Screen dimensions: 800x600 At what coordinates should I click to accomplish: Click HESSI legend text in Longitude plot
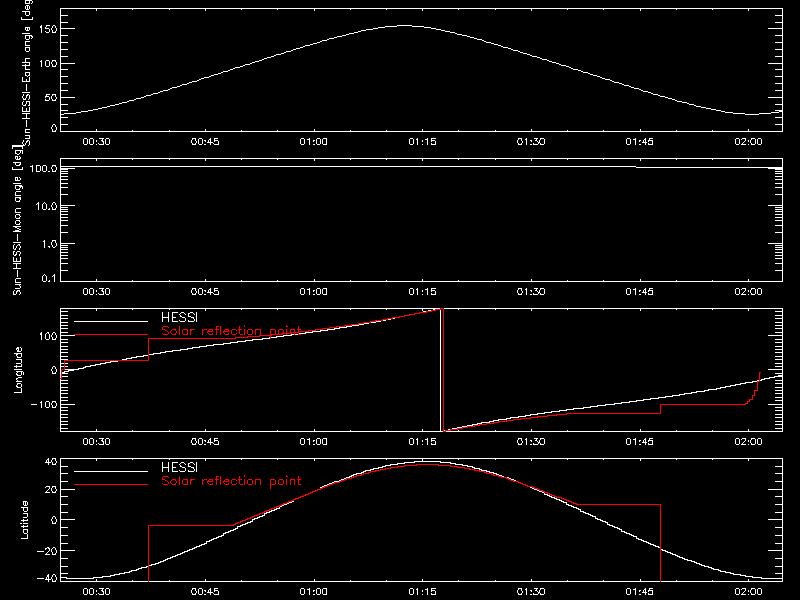(180, 318)
